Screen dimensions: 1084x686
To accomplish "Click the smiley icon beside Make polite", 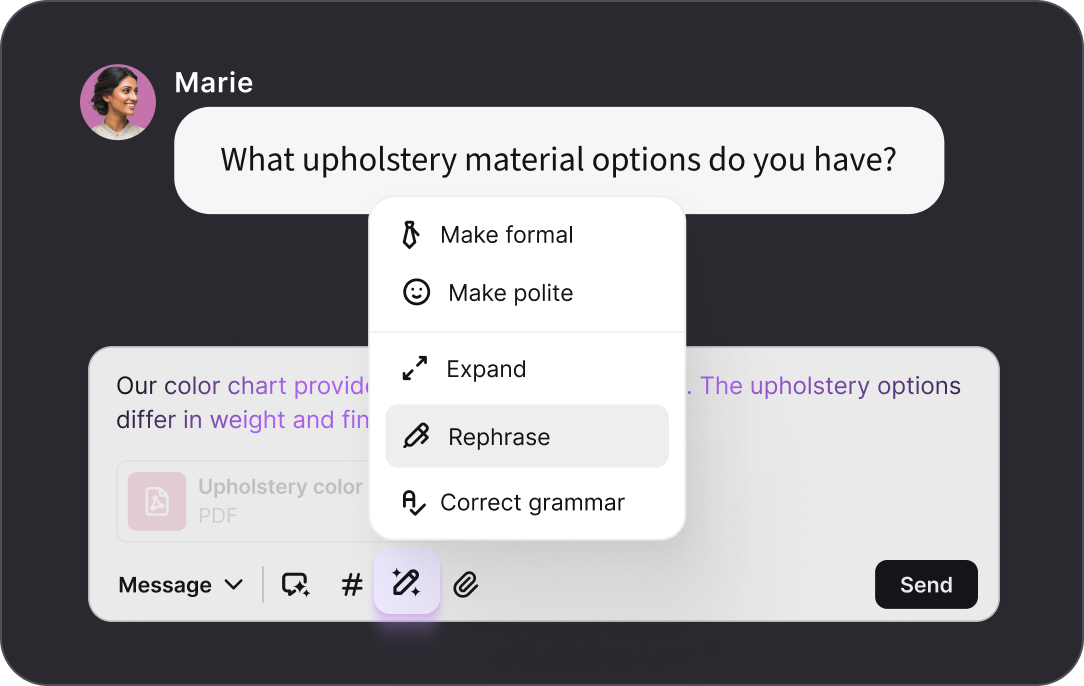I will (415, 292).
